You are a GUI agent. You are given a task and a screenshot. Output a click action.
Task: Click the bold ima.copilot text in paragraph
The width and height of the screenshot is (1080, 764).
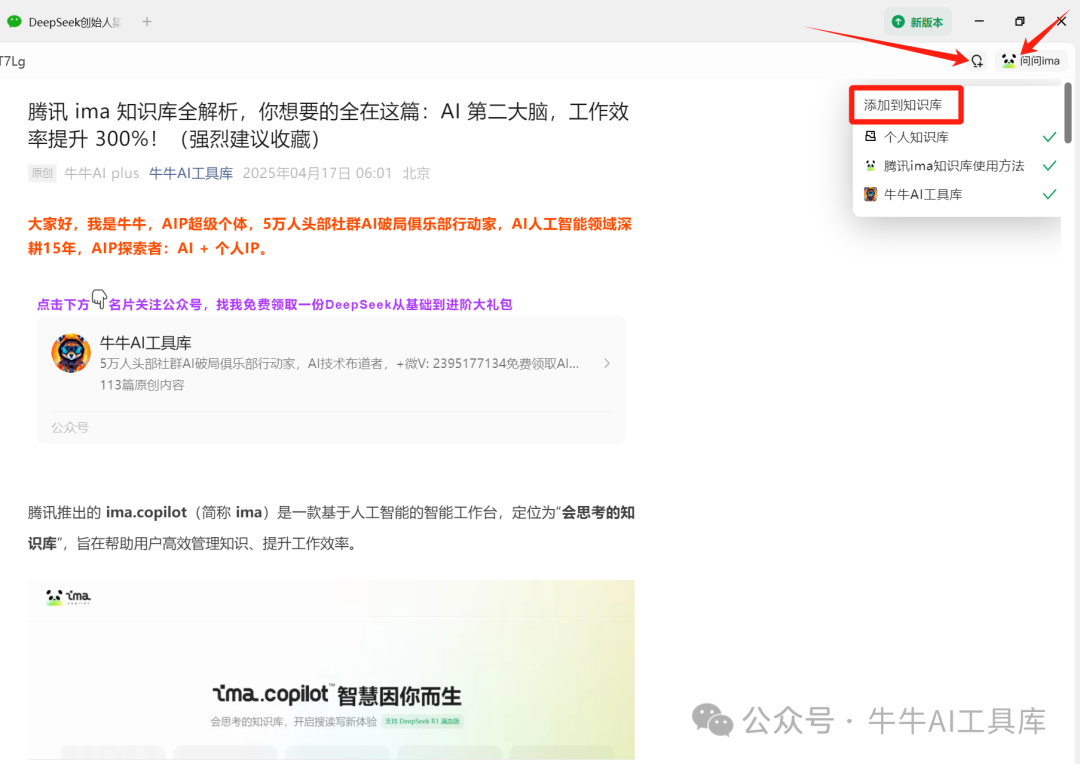point(146,513)
